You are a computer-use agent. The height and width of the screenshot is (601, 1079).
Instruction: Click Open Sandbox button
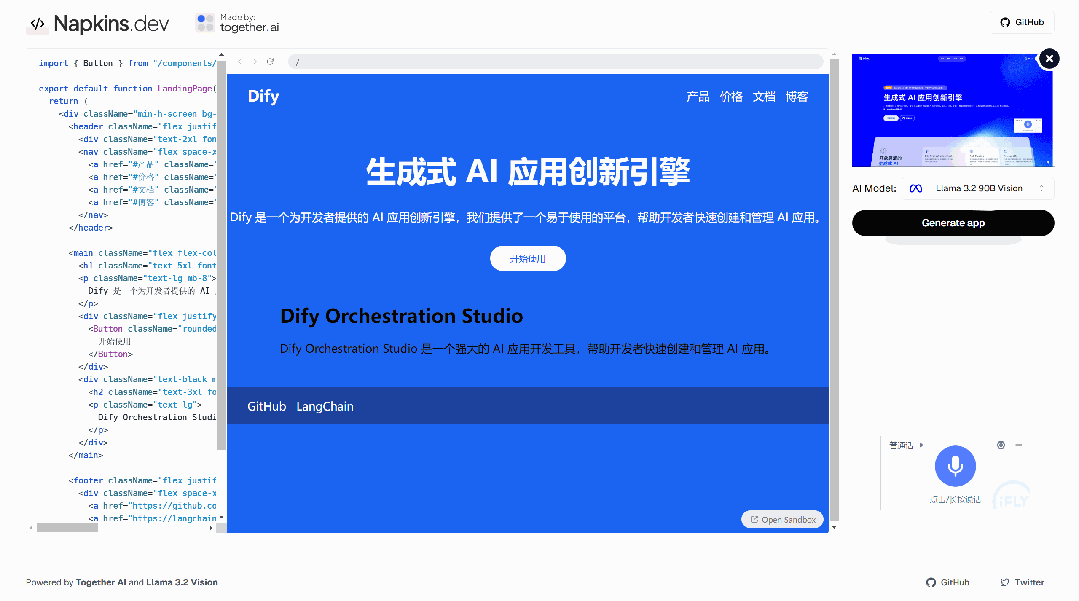click(x=782, y=519)
